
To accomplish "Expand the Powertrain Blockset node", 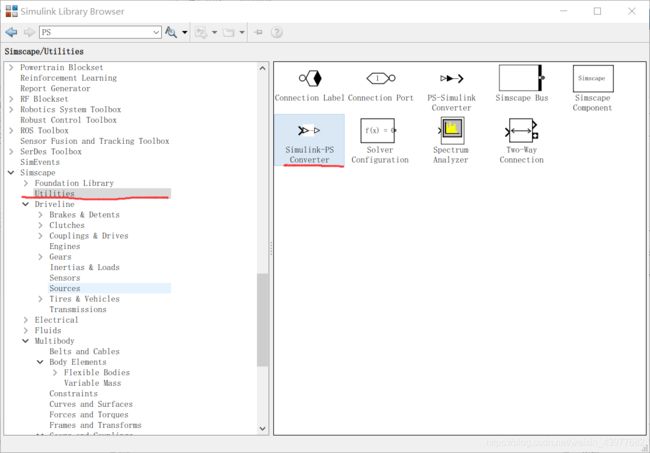I will coord(11,67).
